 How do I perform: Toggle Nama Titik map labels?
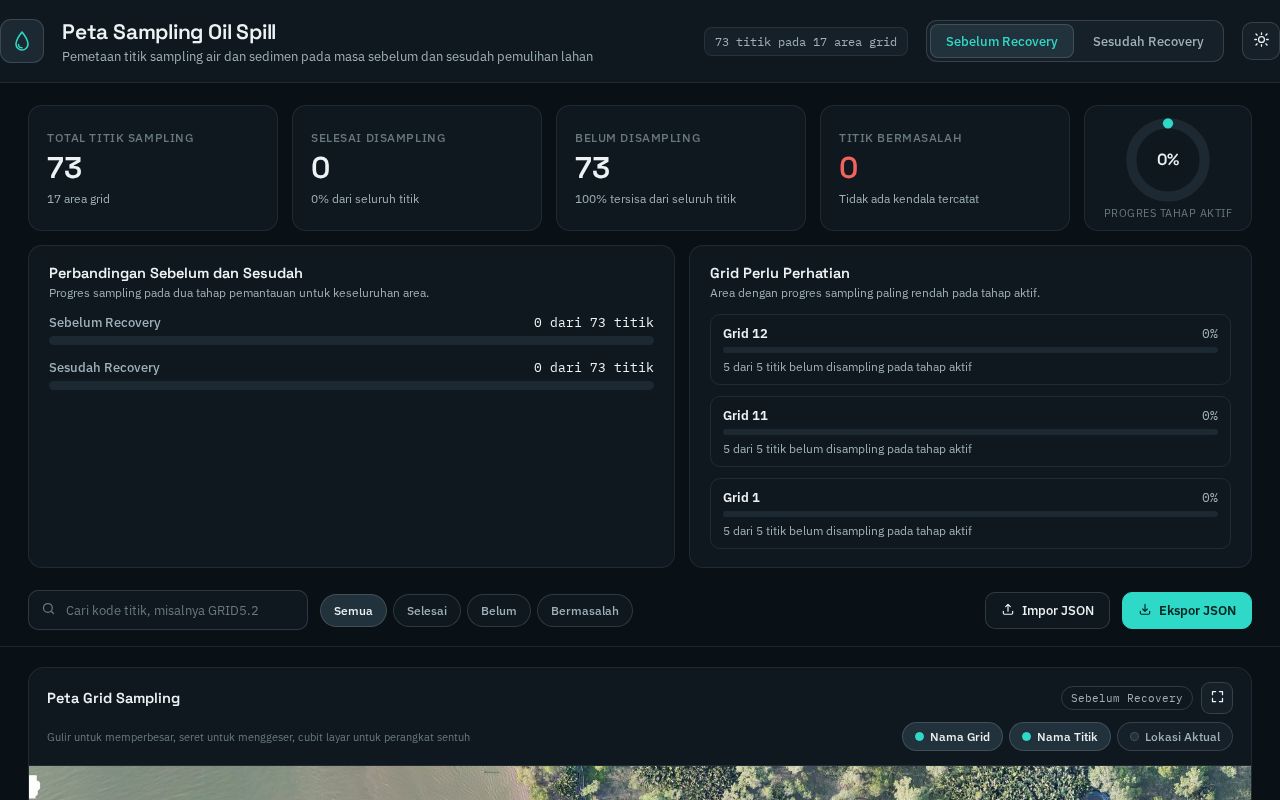pyautogui.click(x=1060, y=737)
